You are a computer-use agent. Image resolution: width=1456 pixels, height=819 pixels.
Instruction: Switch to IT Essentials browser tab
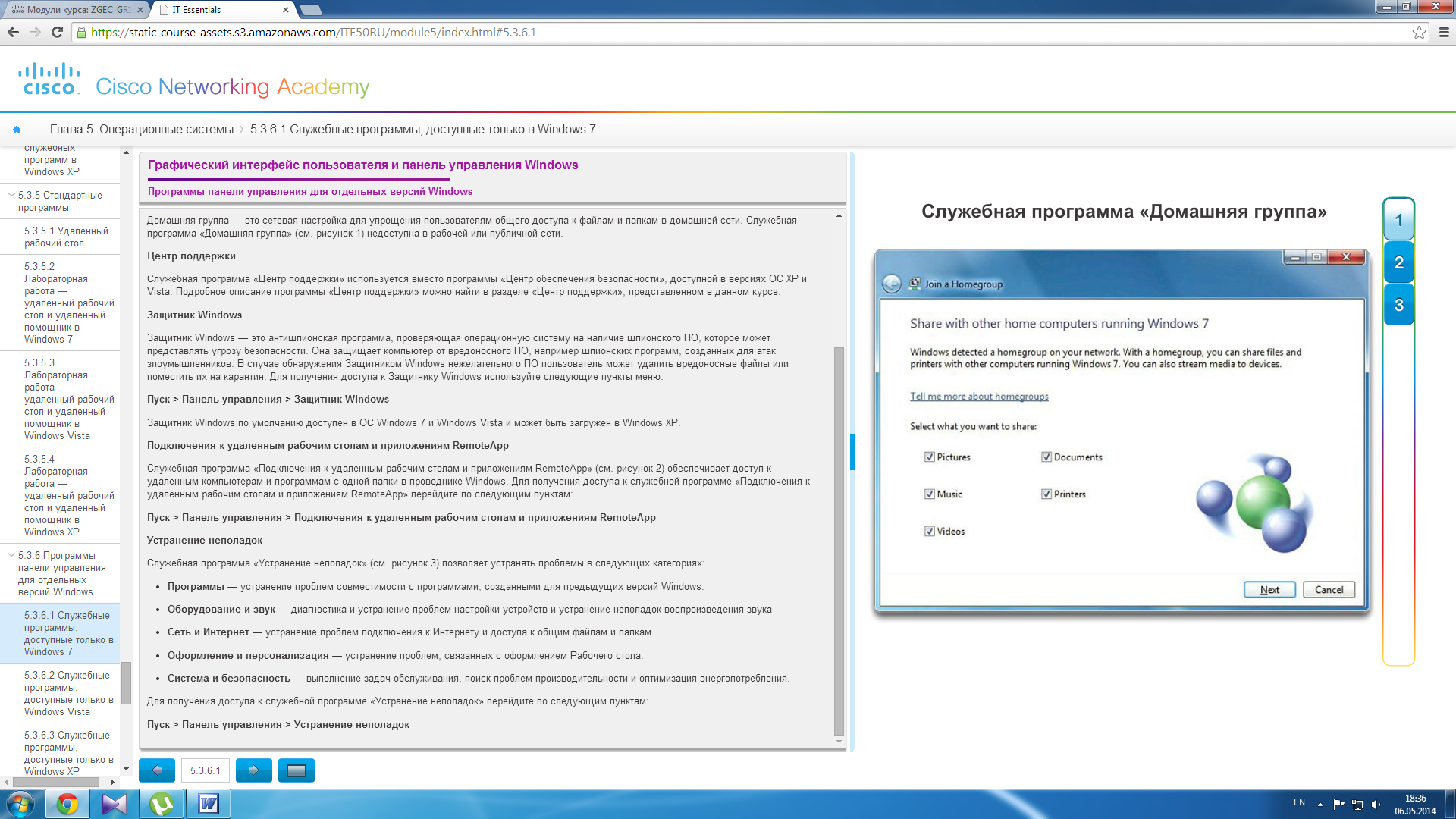click(220, 9)
